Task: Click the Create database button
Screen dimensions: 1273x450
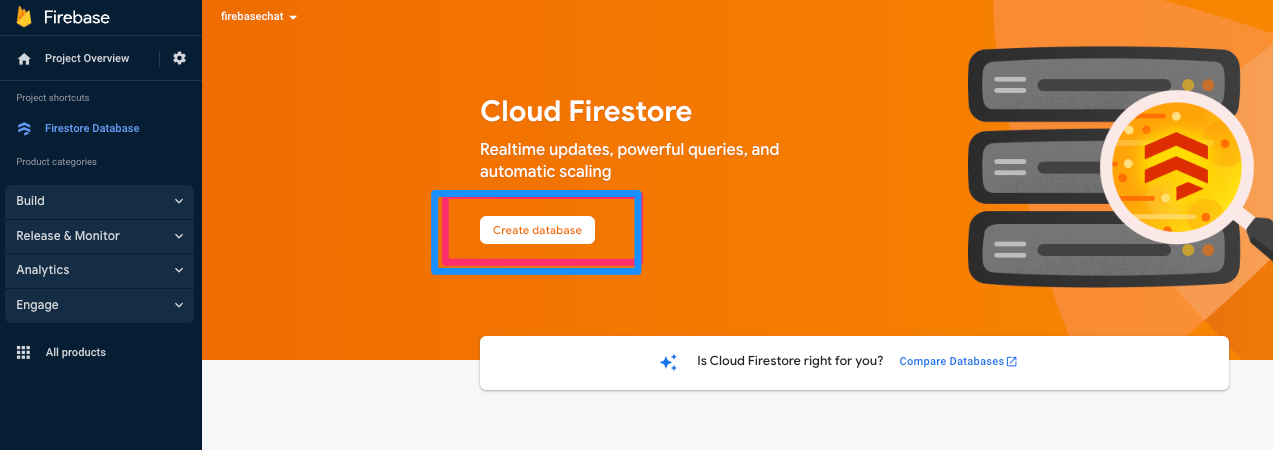Action: click(537, 230)
